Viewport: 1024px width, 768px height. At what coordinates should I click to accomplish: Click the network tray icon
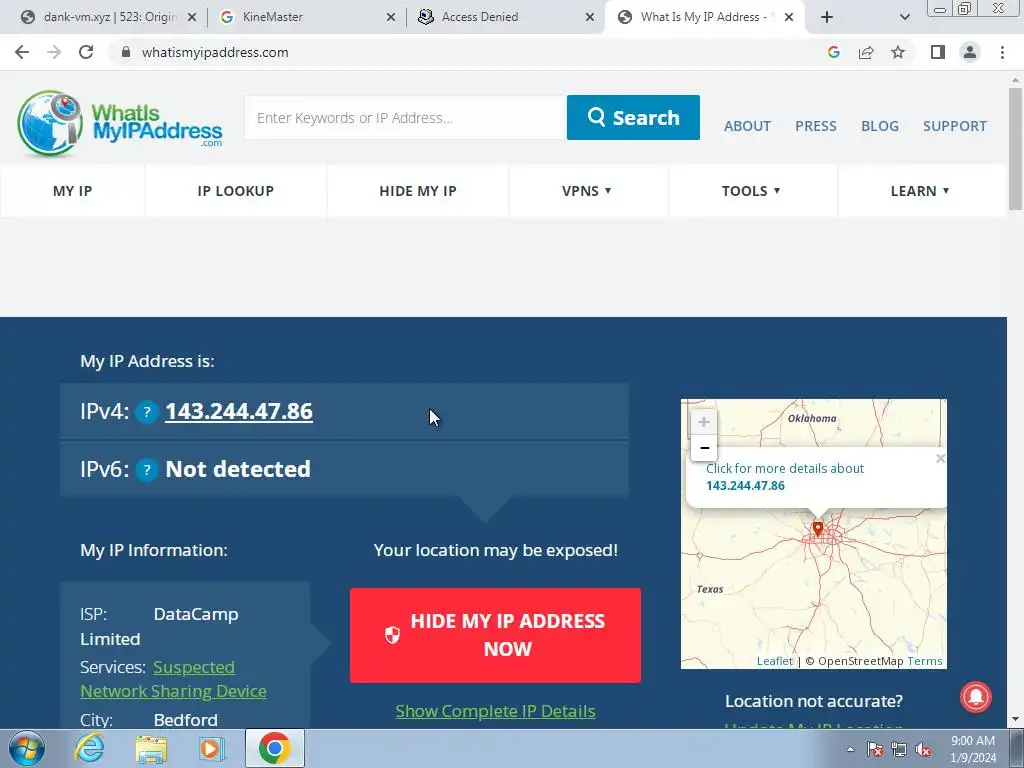(x=899, y=749)
